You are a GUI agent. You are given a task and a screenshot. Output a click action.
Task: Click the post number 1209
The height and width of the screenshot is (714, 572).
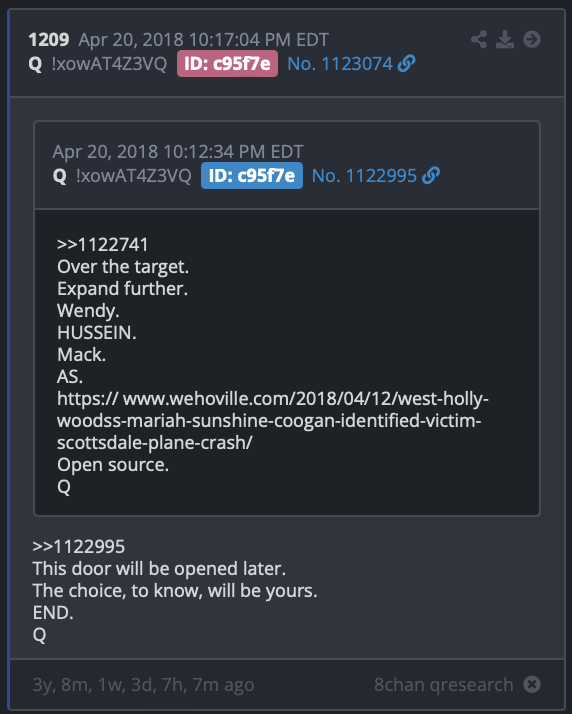pos(49,40)
